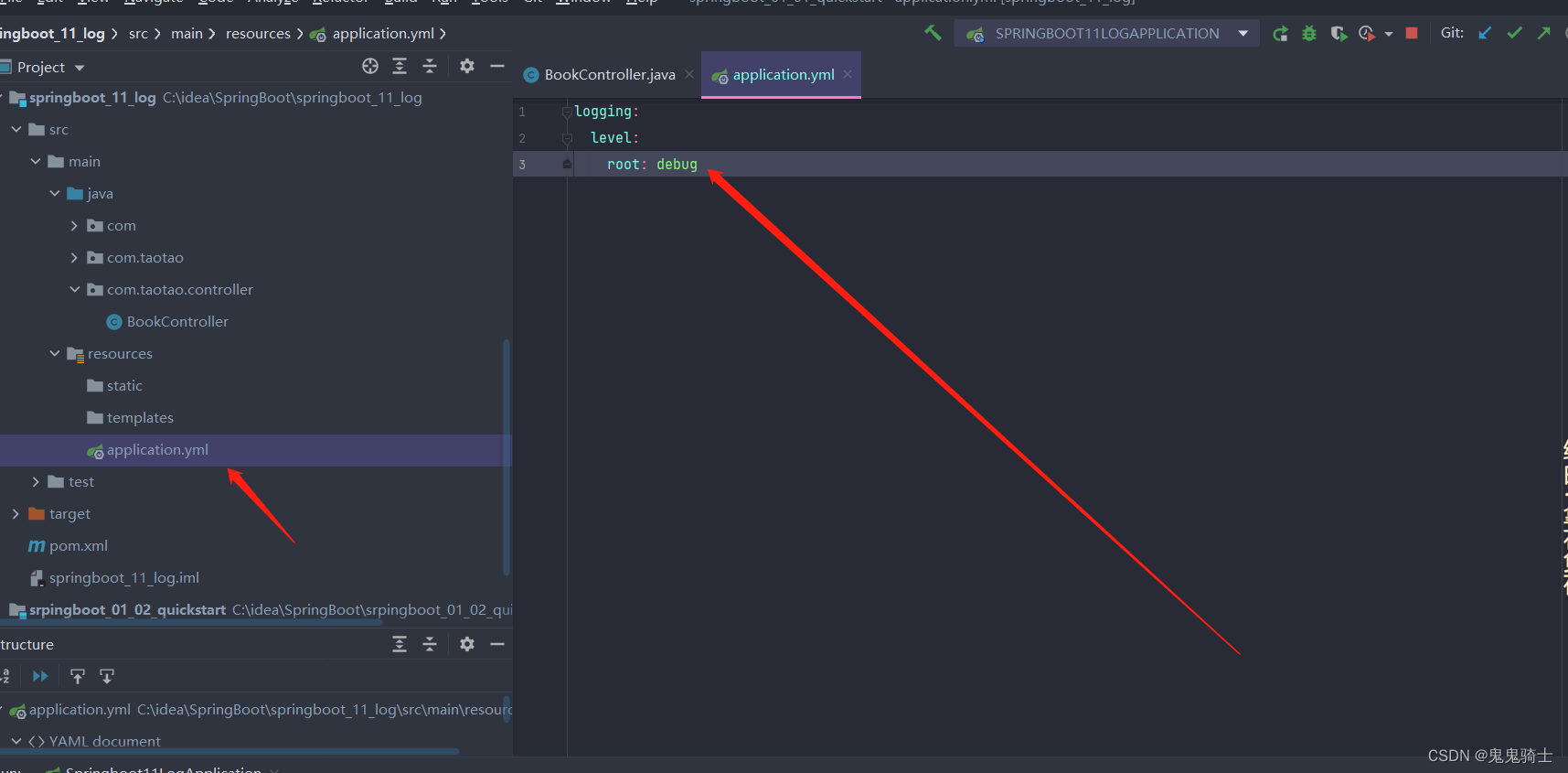Viewport: 1568px width, 773px height.
Task: Close the application.yml editor tab
Action: [x=848, y=74]
